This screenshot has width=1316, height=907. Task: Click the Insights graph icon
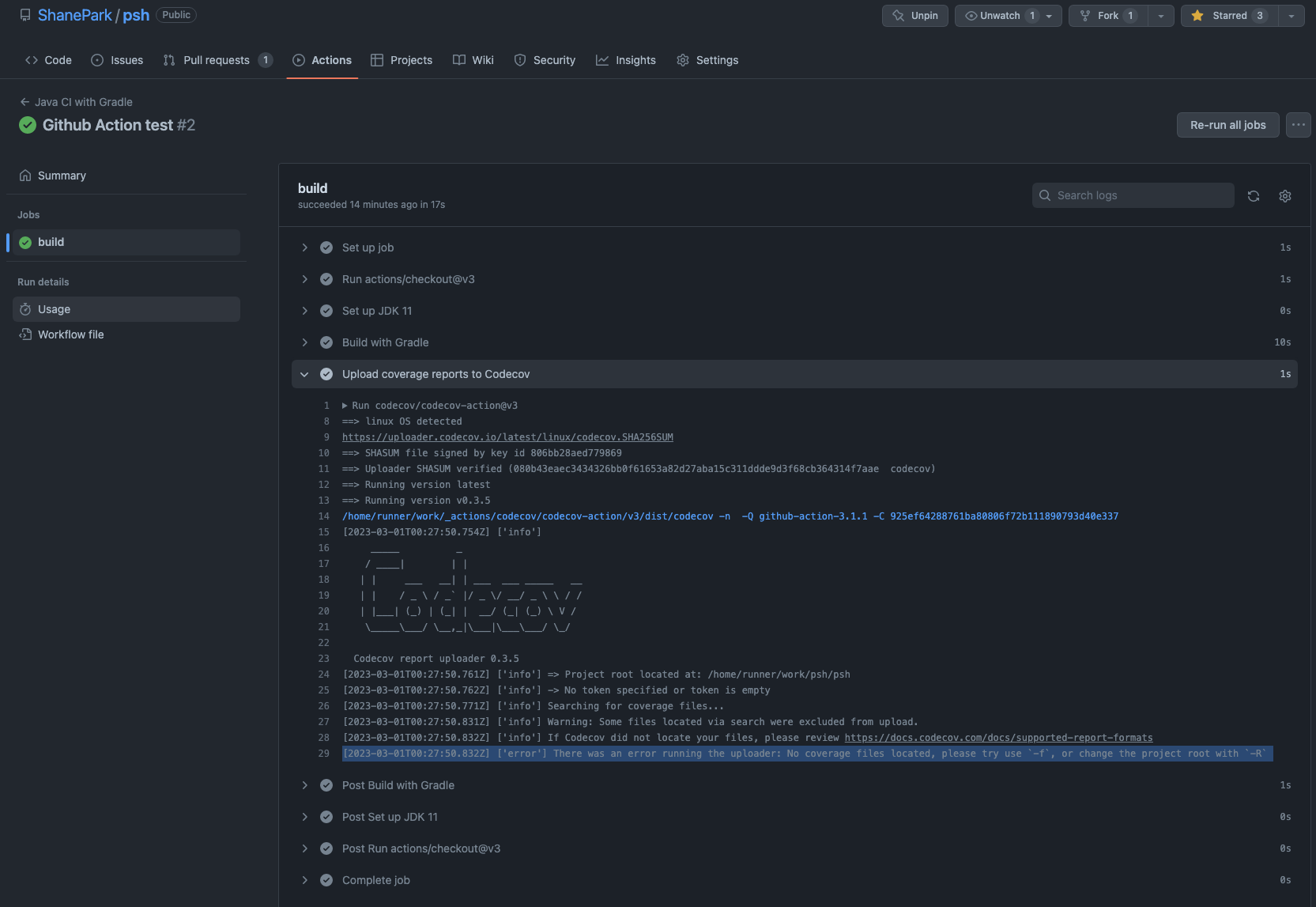tap(602, 60)
